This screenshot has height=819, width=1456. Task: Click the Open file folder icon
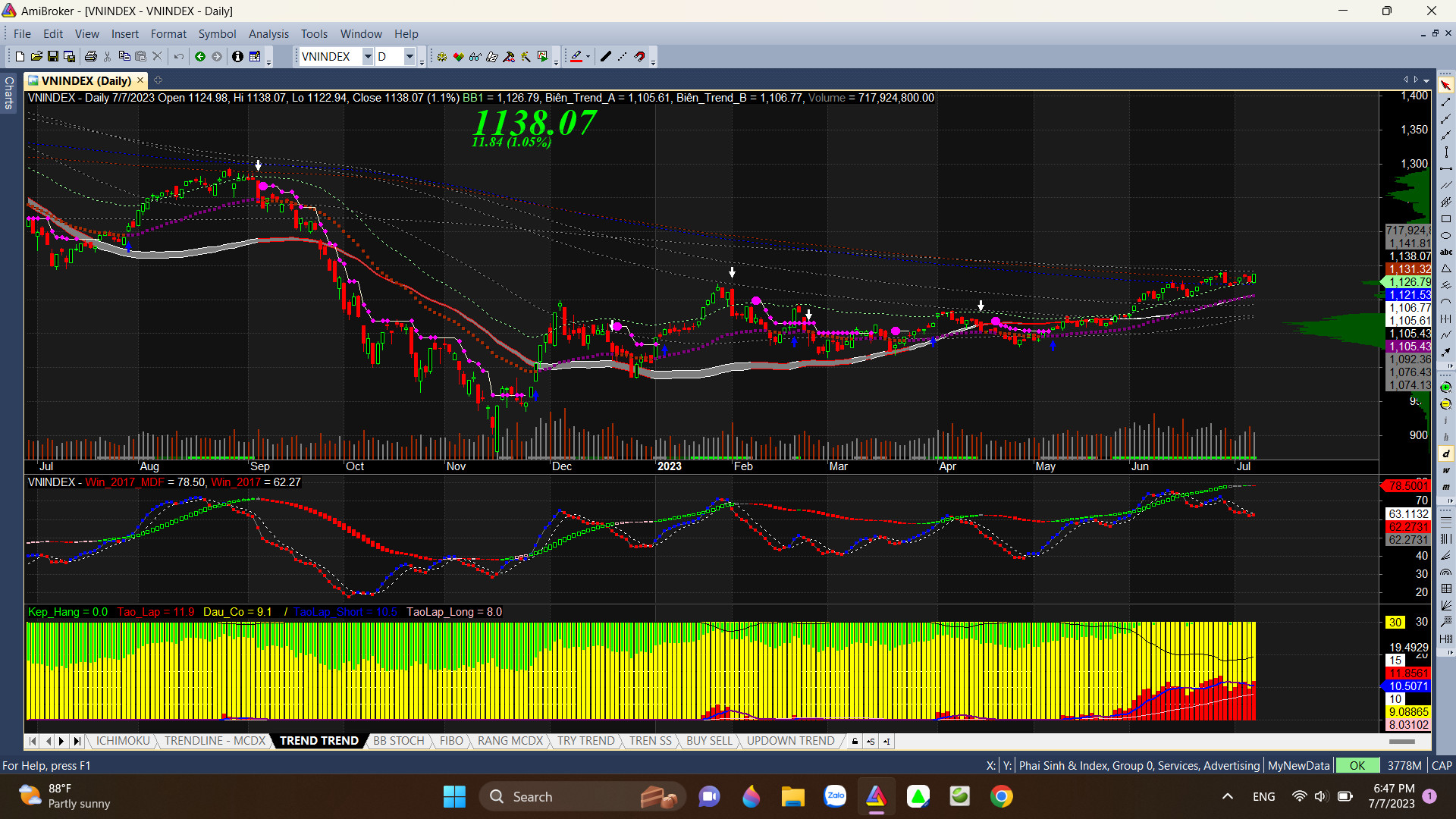tap(36, 56)
